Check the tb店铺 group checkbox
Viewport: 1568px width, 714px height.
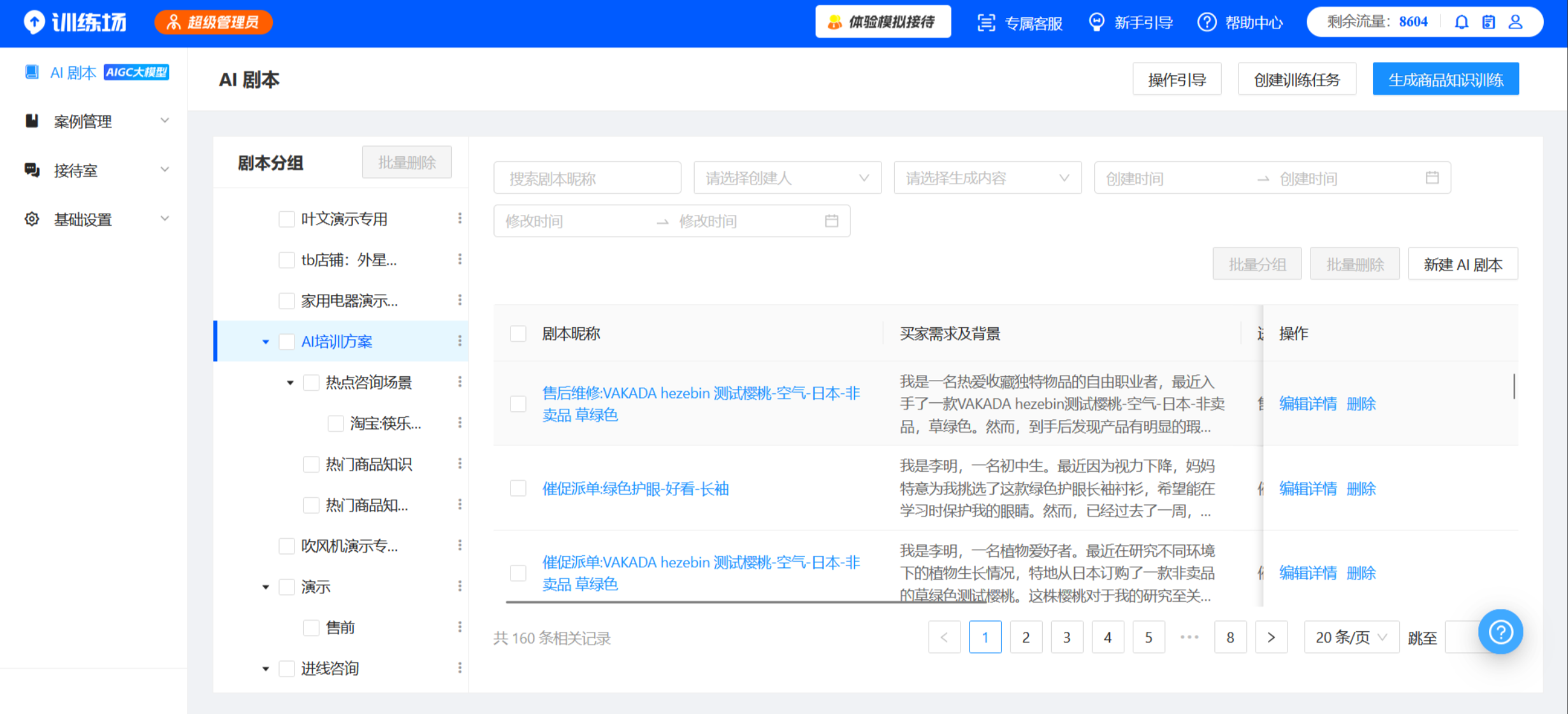coord(287,260)
